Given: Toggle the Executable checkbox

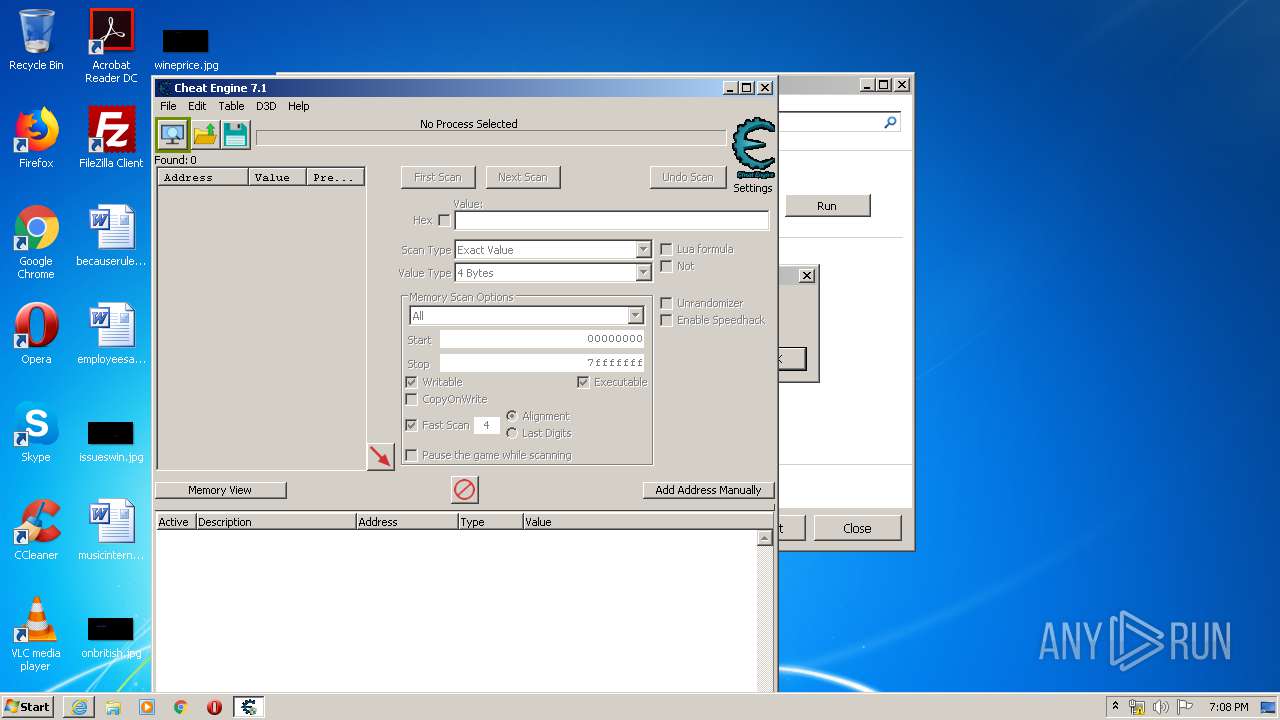Looking at the screenshot, I should [583, 382].
